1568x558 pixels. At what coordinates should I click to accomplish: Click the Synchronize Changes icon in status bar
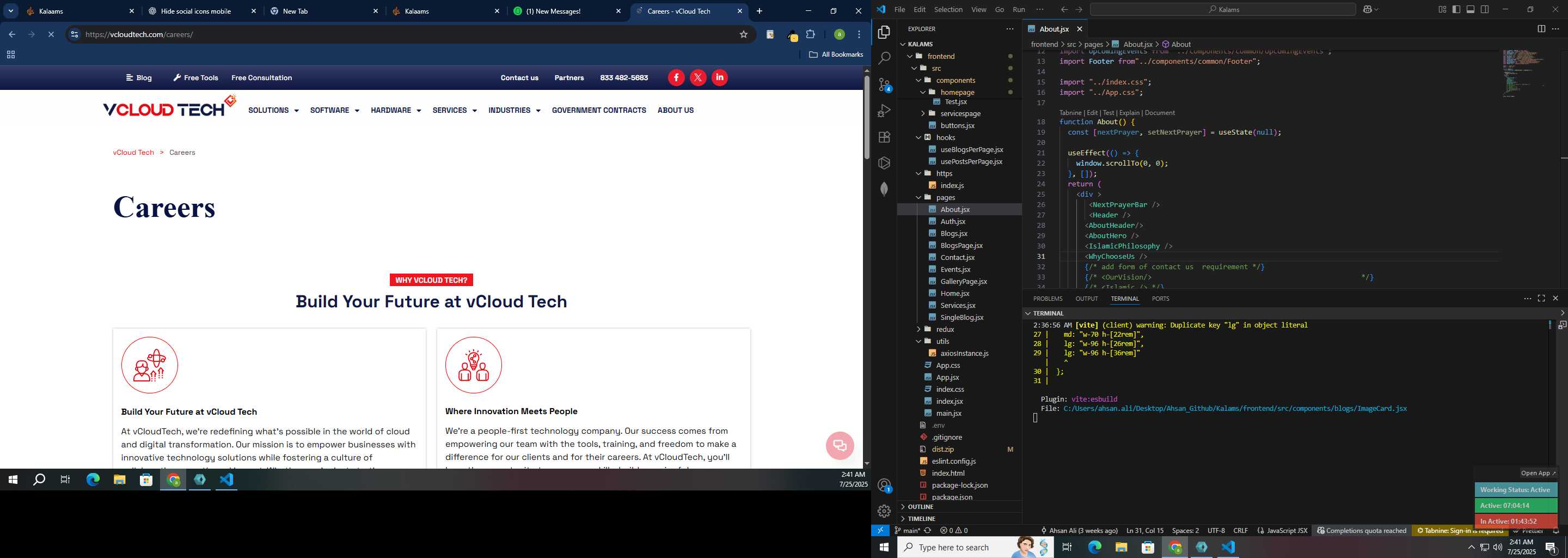928,531
